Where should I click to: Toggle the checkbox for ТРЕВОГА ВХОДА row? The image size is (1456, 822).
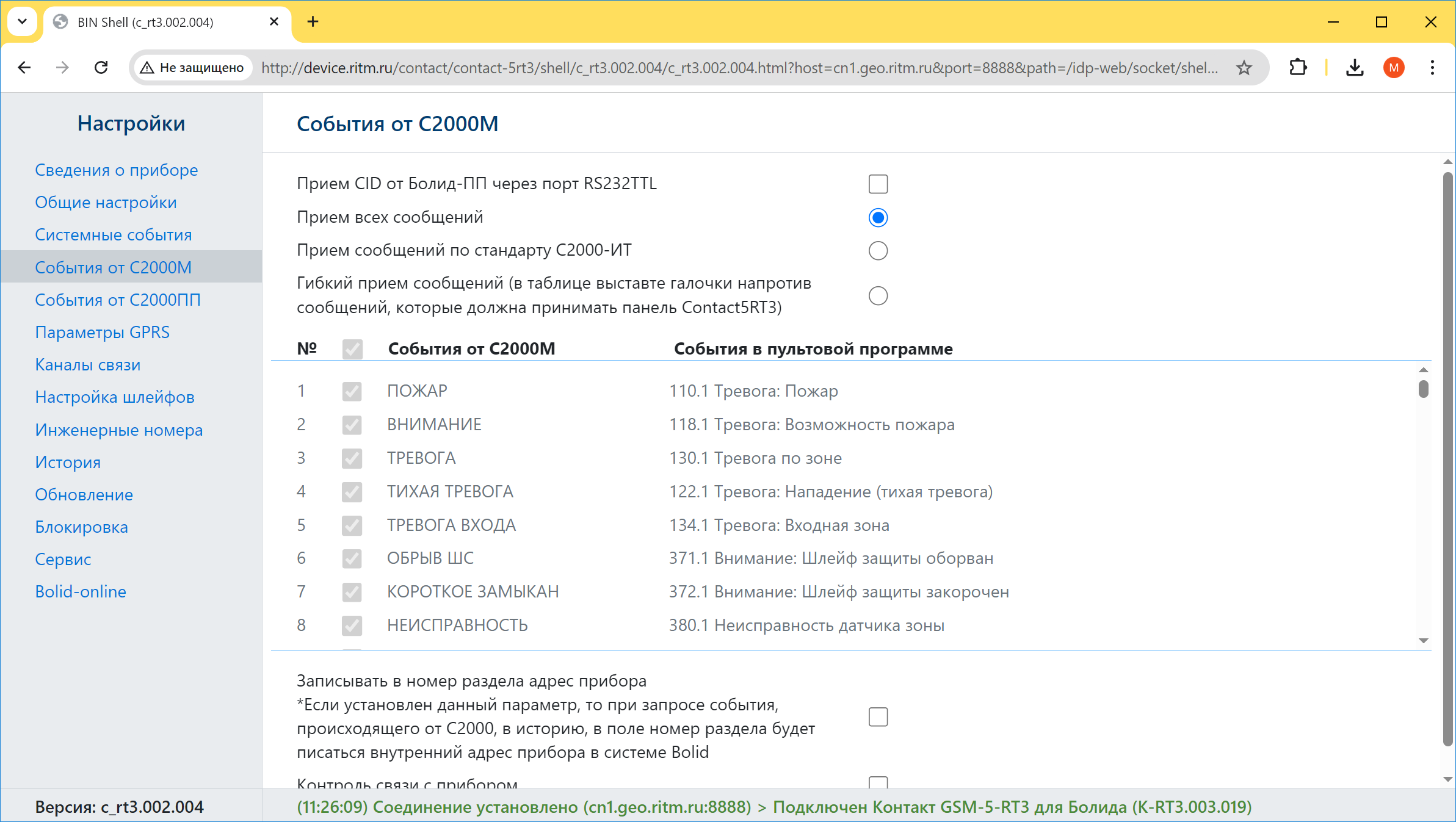352,525
